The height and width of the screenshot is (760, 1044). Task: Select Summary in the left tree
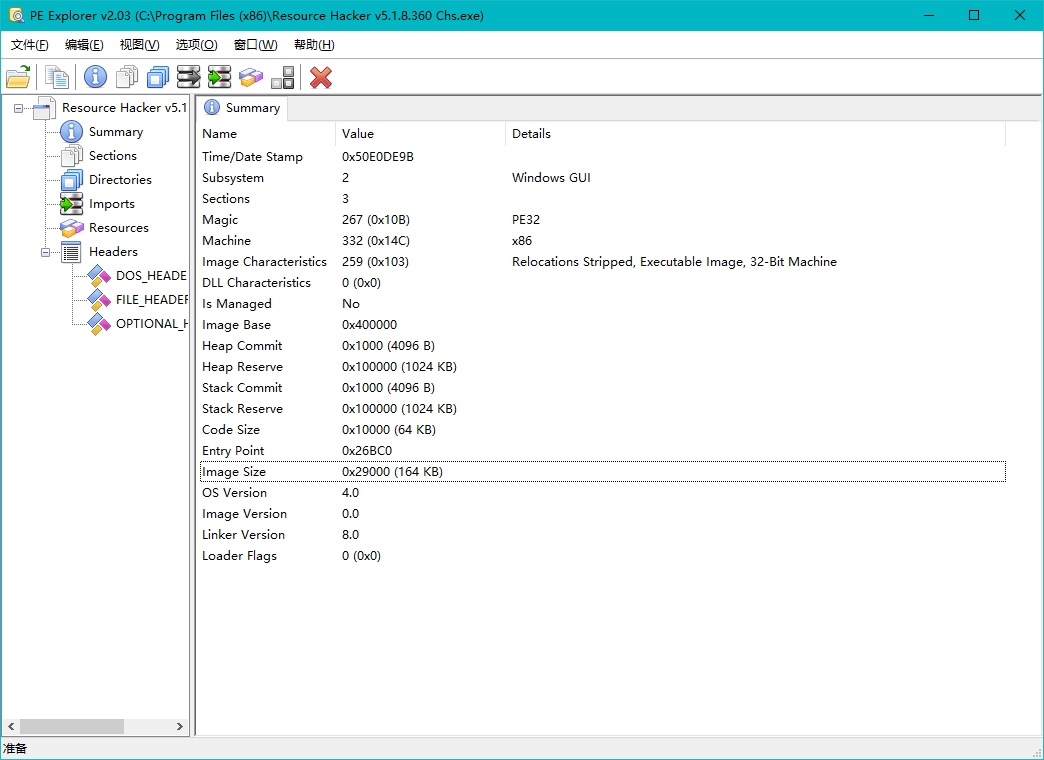click(x=115, y=132)
